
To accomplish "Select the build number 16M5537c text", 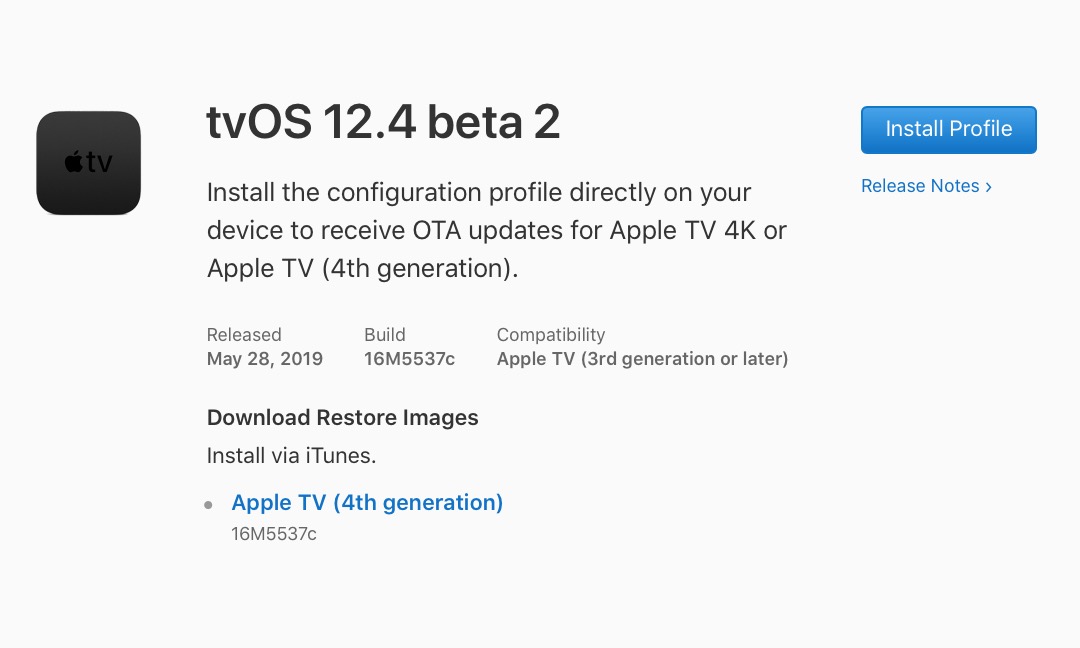I will [x=408, y=358].
